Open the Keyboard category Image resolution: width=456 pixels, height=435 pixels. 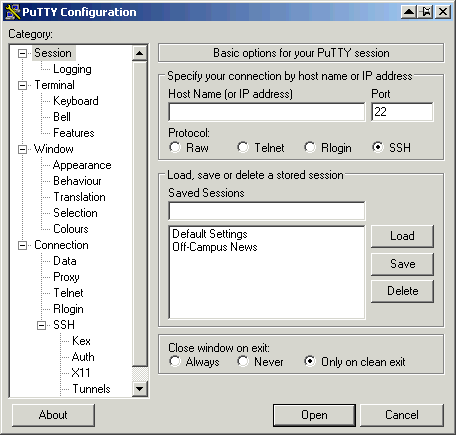[76, 101]
